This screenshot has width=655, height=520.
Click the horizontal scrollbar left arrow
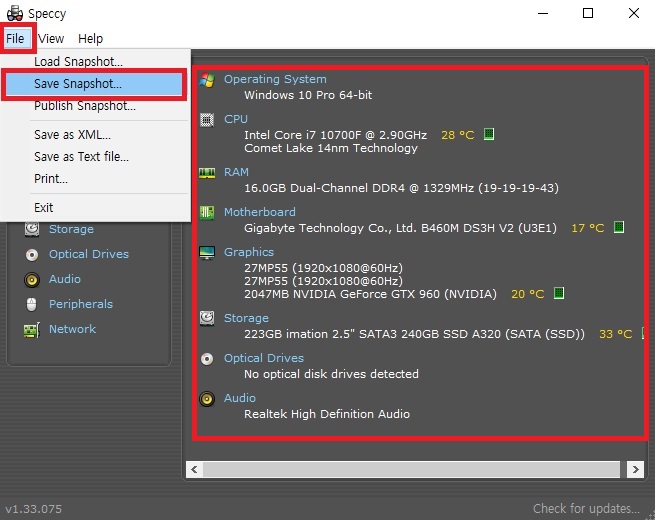(194, 469)
